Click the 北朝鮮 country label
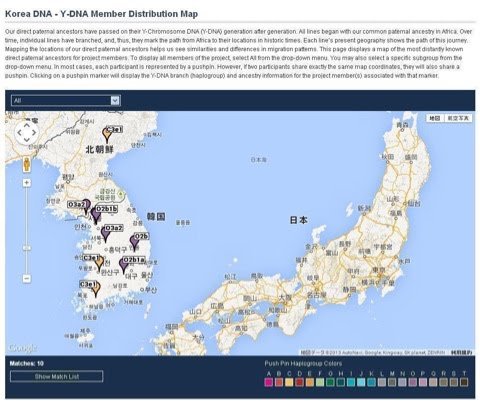480x406 pixels. click(99, 149)
